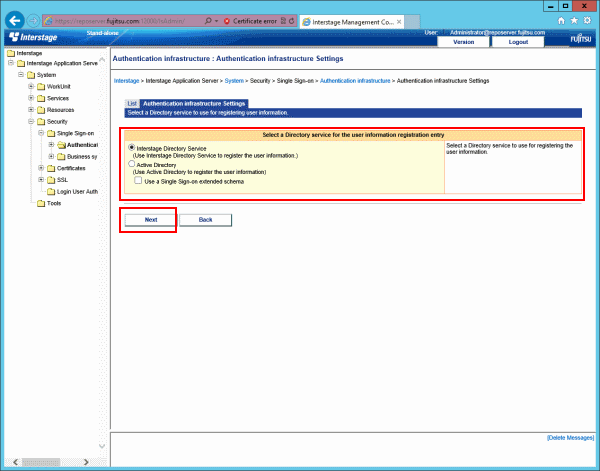Expand the Certificates tree node

click(x=41, y=168)
